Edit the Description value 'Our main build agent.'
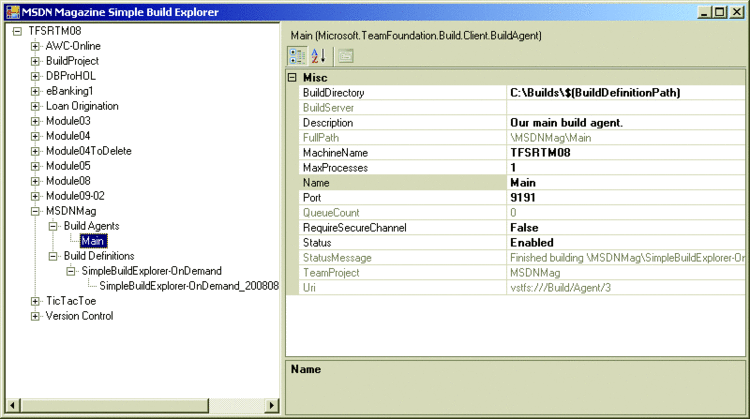750x419 pixels. click(626, 123)
